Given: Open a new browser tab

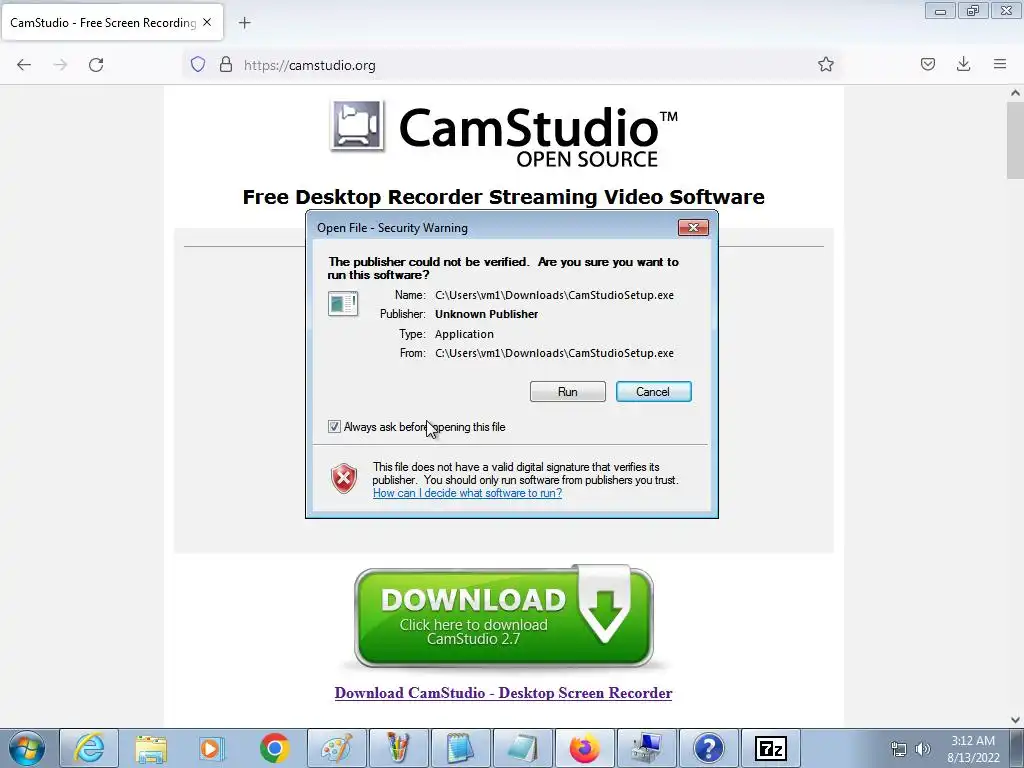Looking at the screenshot, I should (x=244, y=23).
